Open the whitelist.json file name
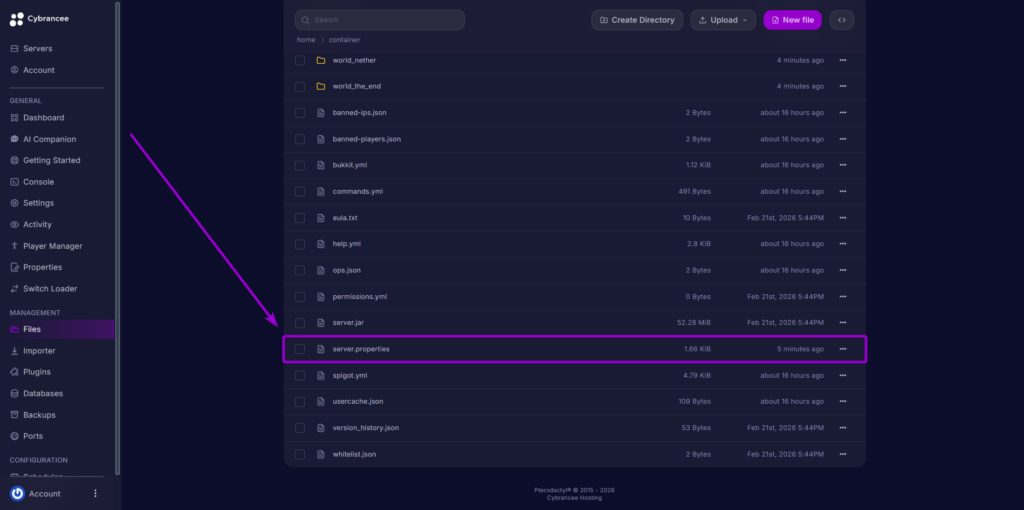 tap(354, 454)
